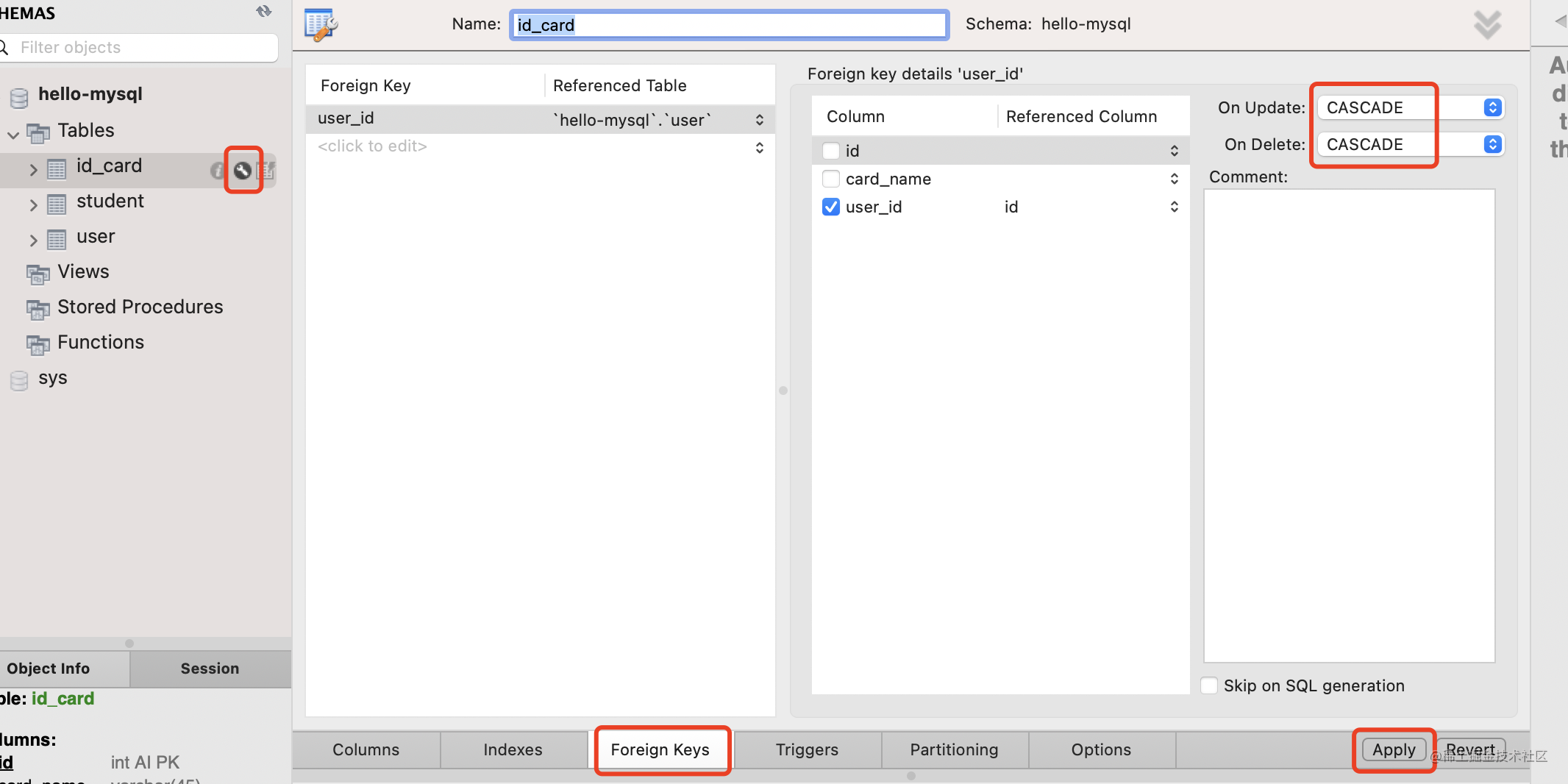
Task: Expand the id_card table node
Action: pyautogui.click(x=33, y=170)
